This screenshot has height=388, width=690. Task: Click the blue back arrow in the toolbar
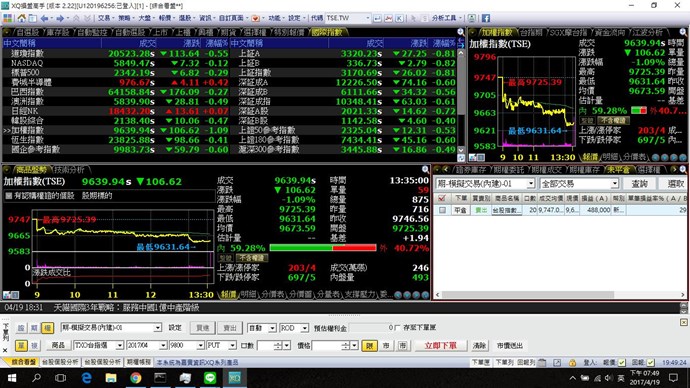tap(44, 18)
